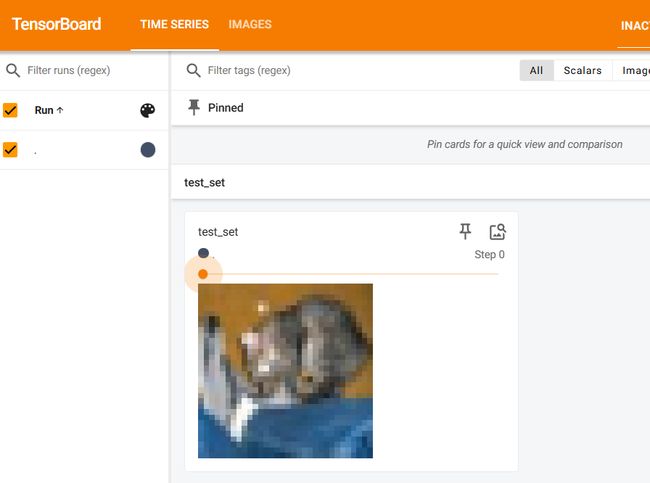
Task: Click the color palette icon beside Run
Action: click(148, 110)
